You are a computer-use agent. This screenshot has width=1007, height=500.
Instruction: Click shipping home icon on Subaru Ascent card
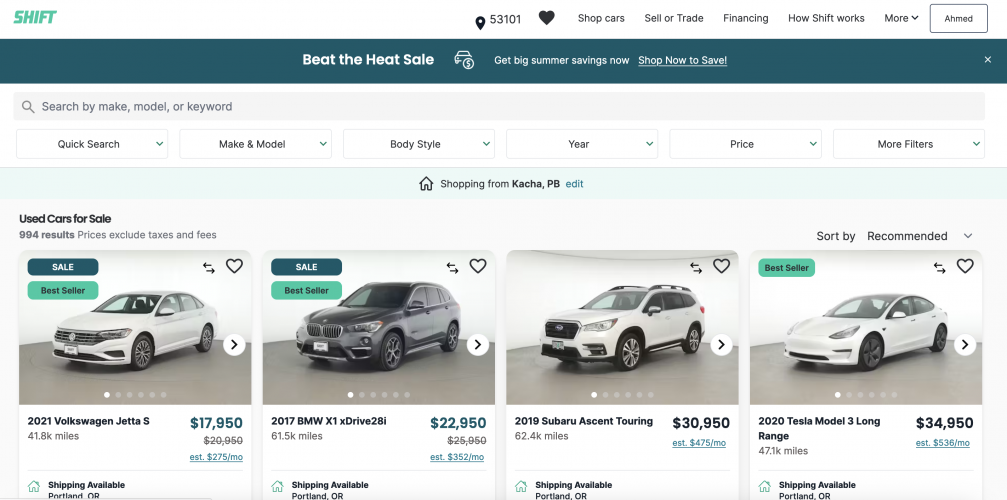click(x=521, y=487)
